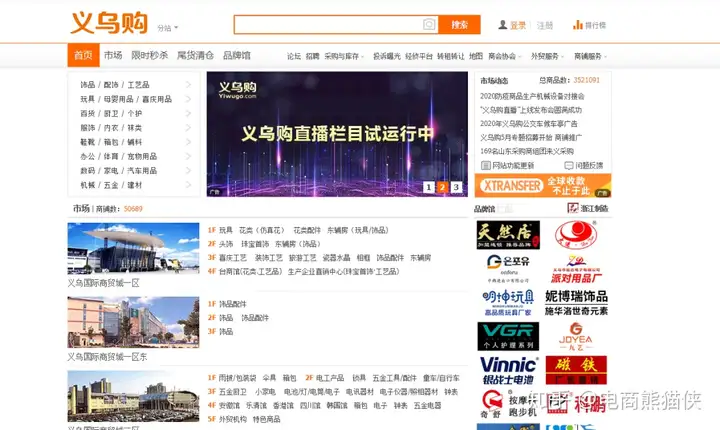
Task: Expand the 服饰 / 内衣 / 袜类 category arrow
Action: point(188,128)
